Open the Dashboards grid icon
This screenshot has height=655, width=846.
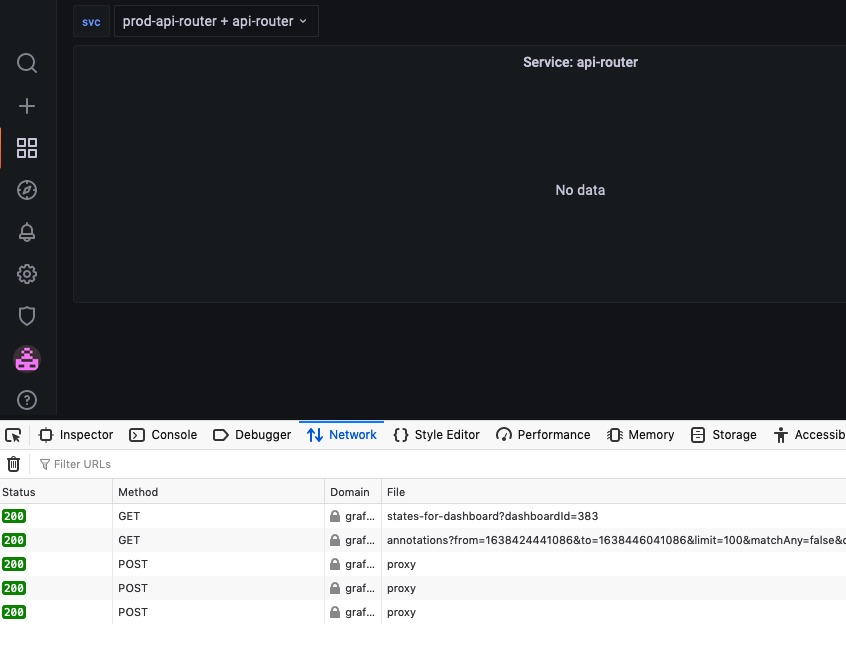pyautogui.click(x=26, y=147)
